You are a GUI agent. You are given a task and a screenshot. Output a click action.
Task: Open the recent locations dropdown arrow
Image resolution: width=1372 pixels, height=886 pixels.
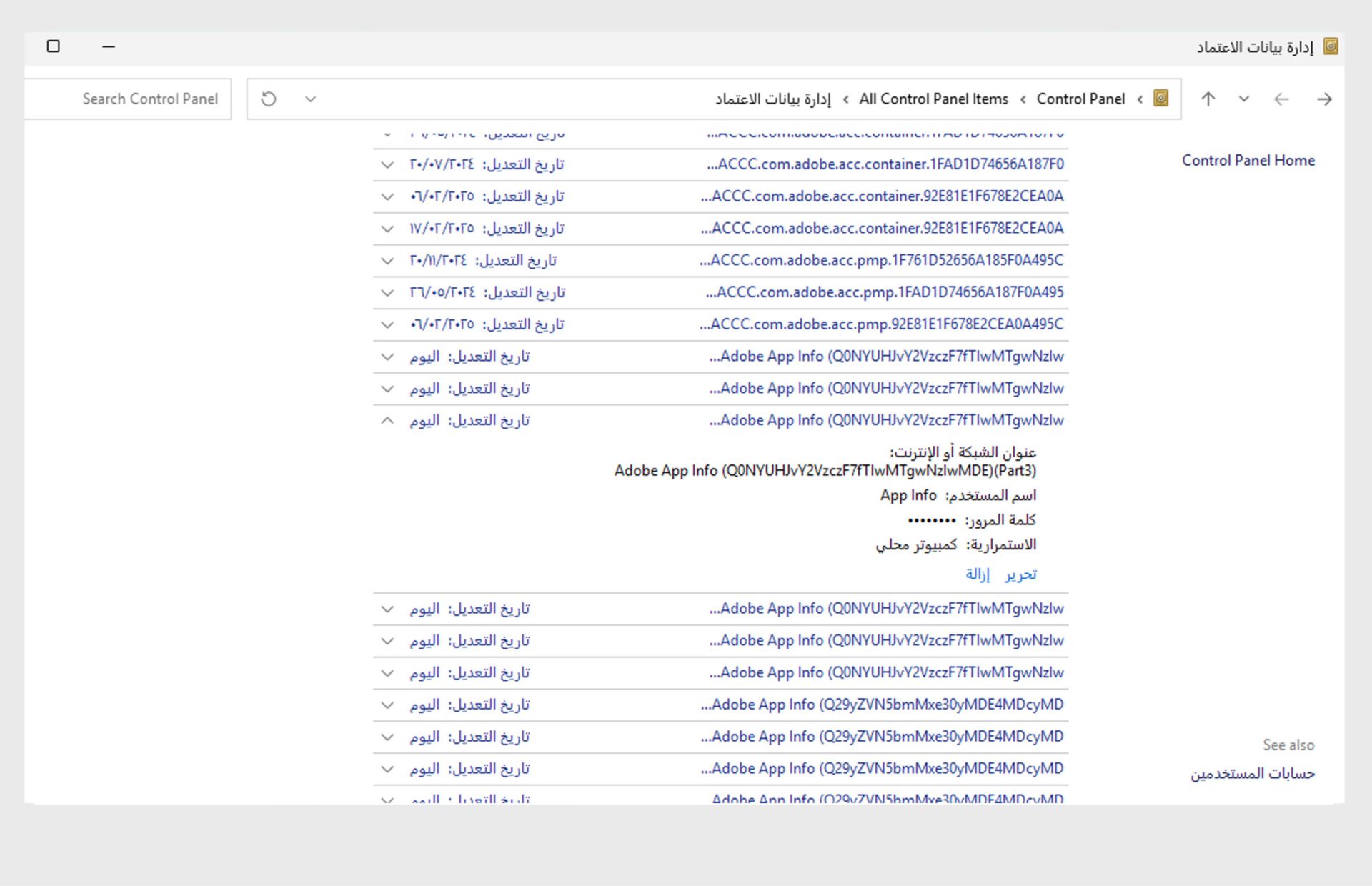[x=1244, y=99]
